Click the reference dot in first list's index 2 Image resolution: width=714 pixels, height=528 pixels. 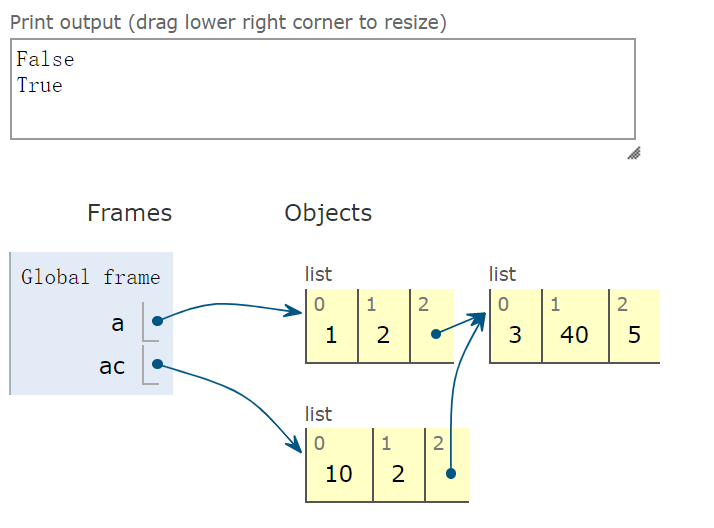pyautogui.click(x=436, y=335)
